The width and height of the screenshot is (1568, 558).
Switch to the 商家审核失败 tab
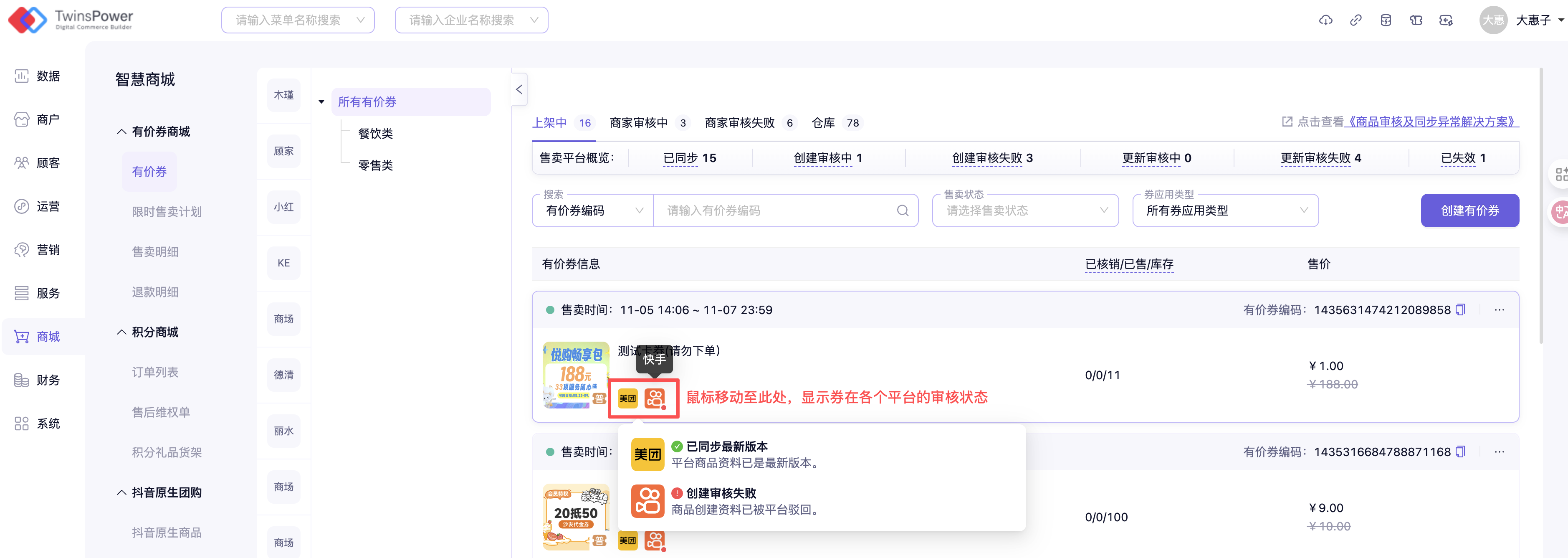point(740,123)
